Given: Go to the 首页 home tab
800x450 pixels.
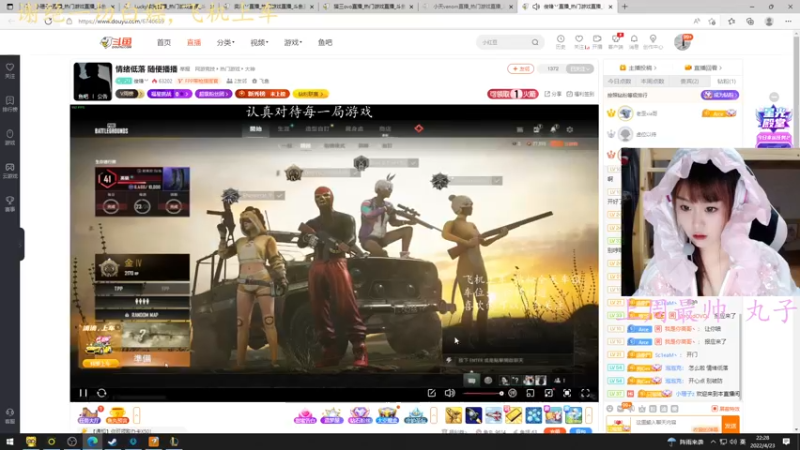Looking at the screenshot, I should (x=164, y=42).
